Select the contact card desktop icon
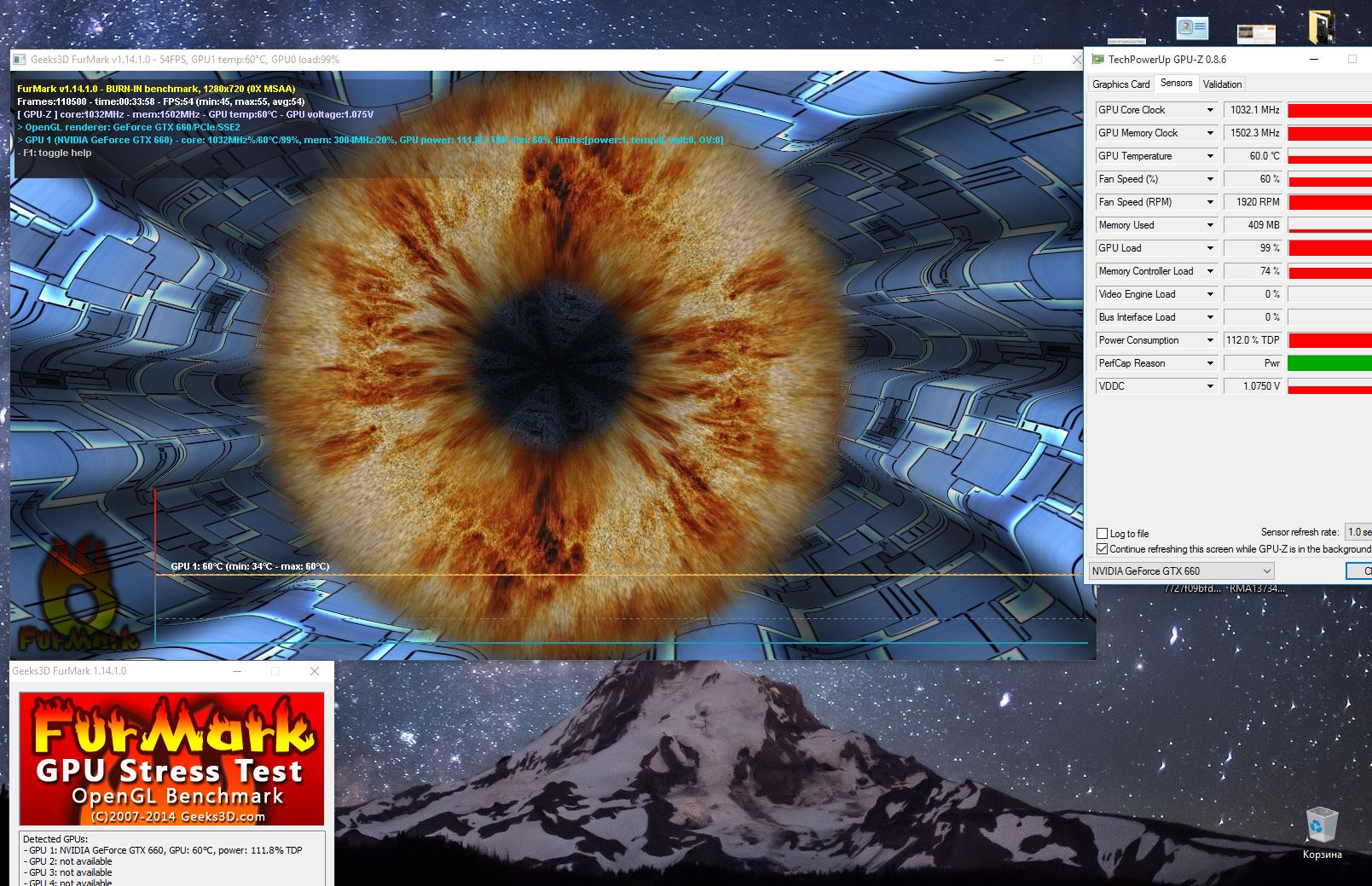The width and height of the screenshot is (1372, 886). coord(1193,28)
